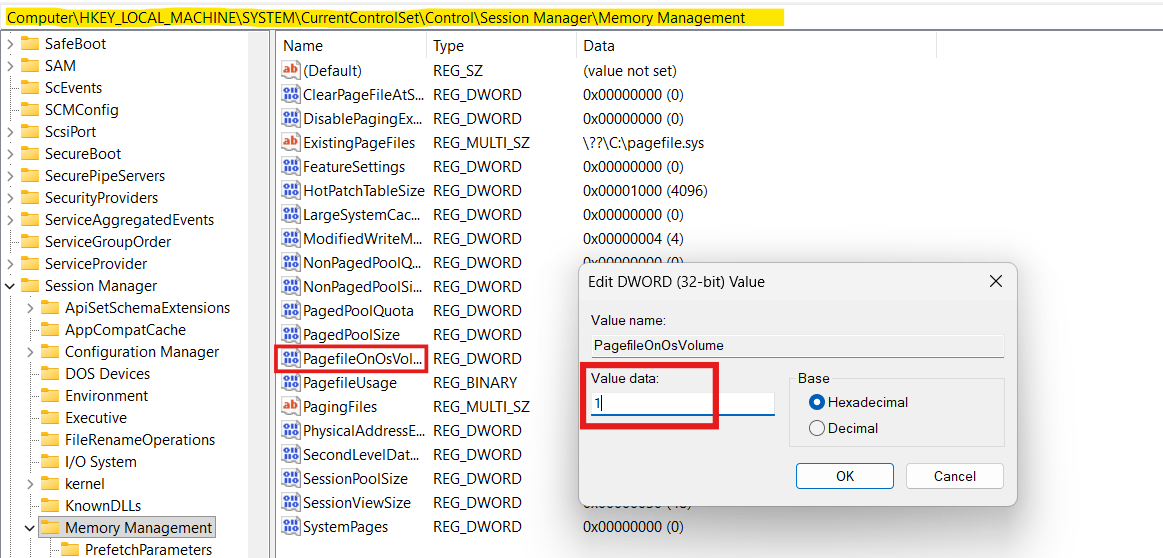Select the ServiceAggregatedEvents key
The height and width of the screenshot is (558, 1163).
click(129, 220)
